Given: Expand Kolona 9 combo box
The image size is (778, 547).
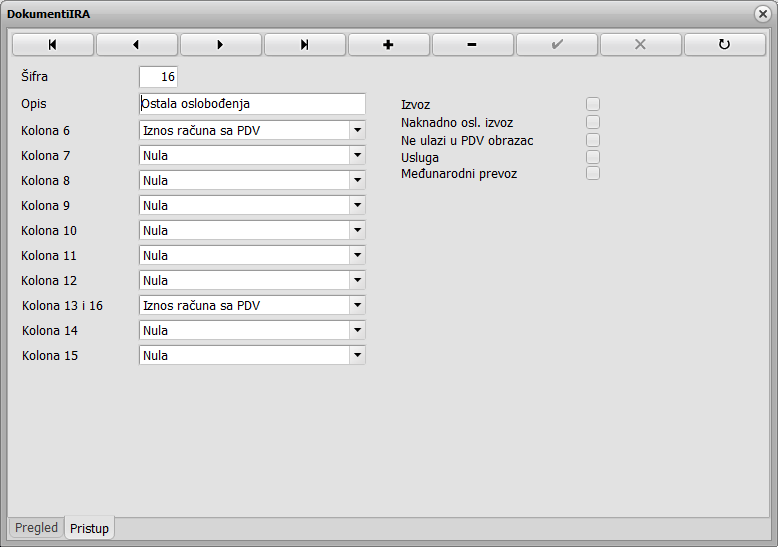Looking at the screenshot, I should pyautogui.click(x=357, y=205).
